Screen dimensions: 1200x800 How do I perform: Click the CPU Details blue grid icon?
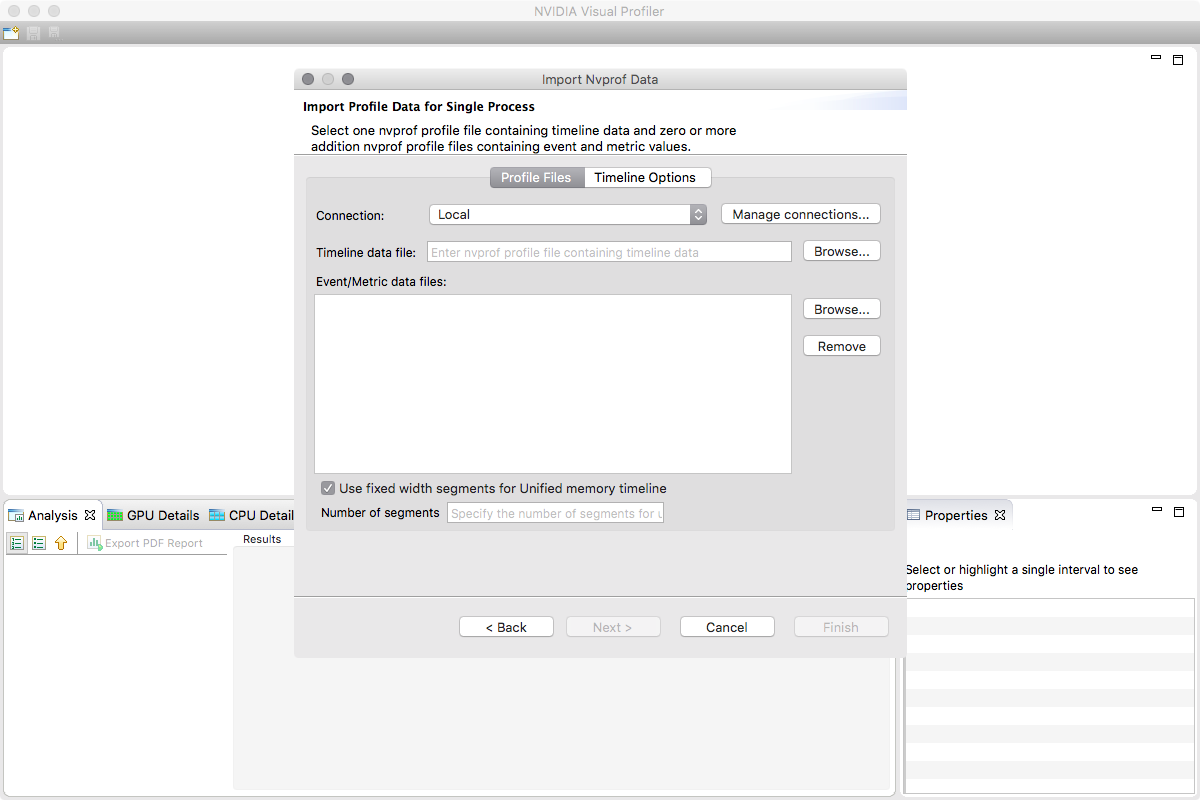pos(217,515)
